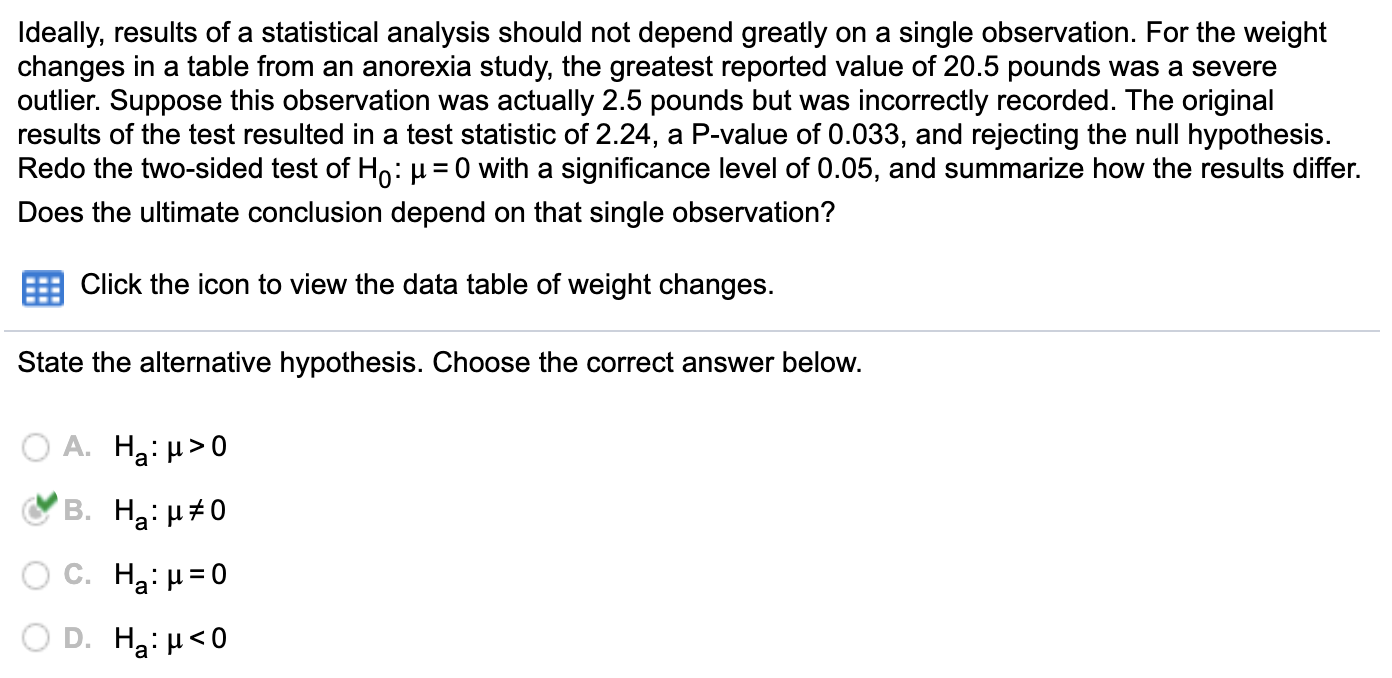Select radio button for option A

(37, 448)
